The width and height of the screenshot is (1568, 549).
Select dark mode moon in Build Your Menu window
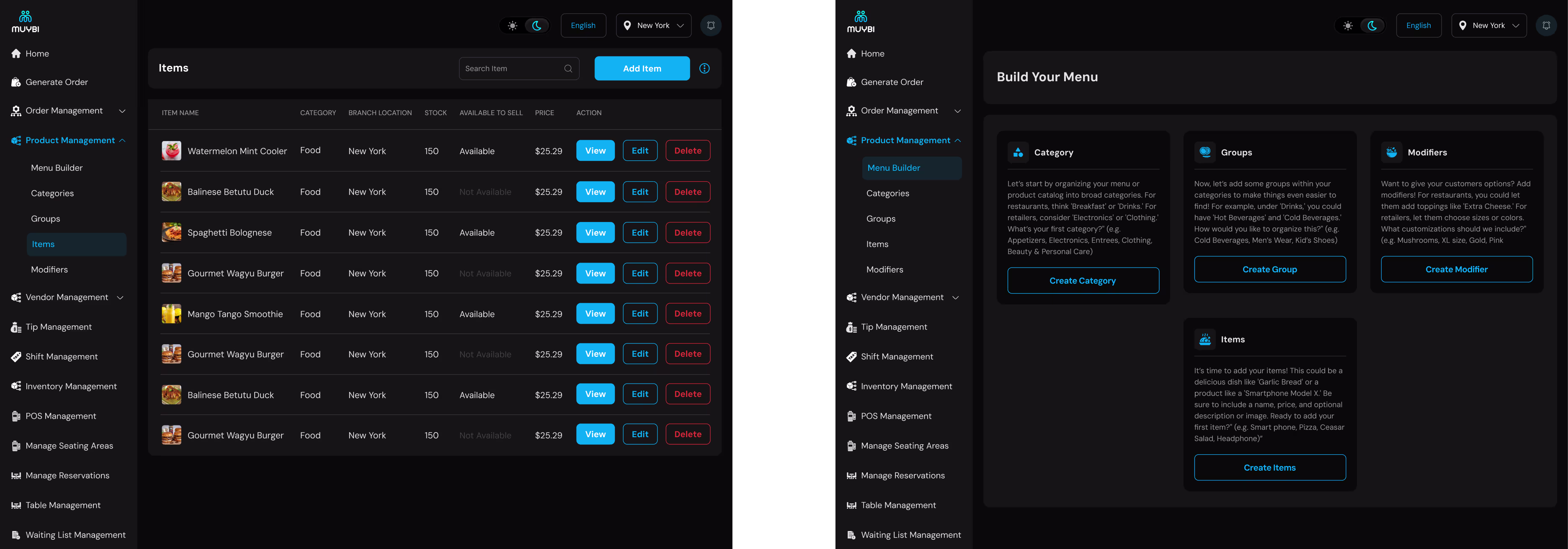[x=1372, y=26]
